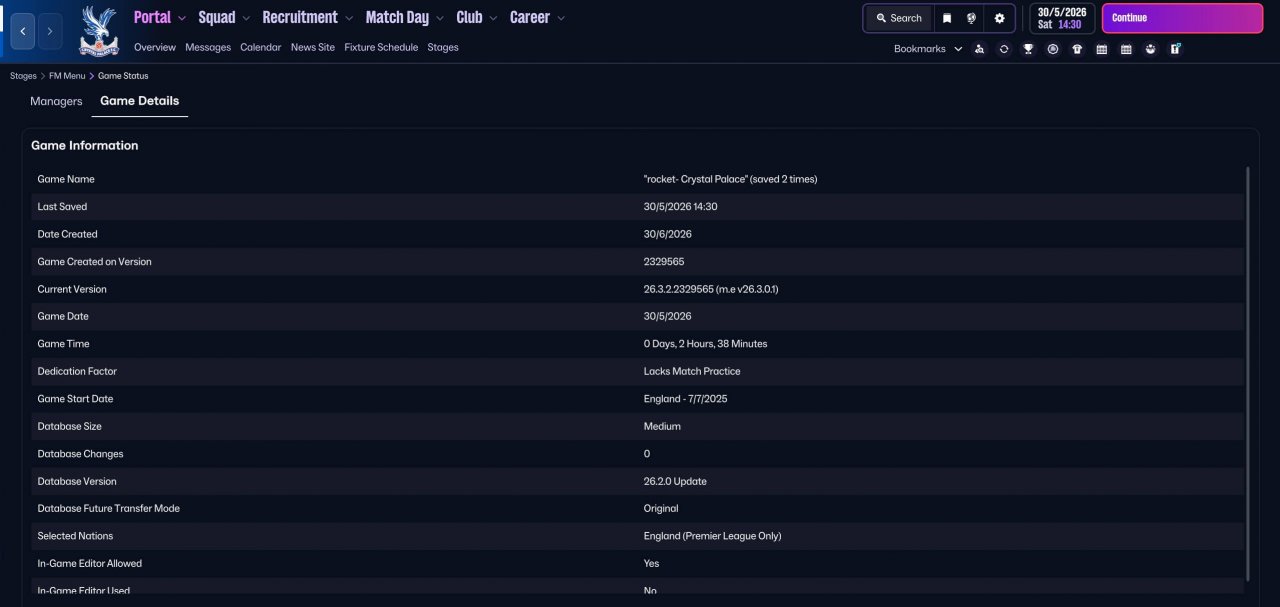This screenshot has height=607, width=1280.
Task: Click the Last Saved value 30/5/2026 14:30
Action: click(x=680, y=207)
